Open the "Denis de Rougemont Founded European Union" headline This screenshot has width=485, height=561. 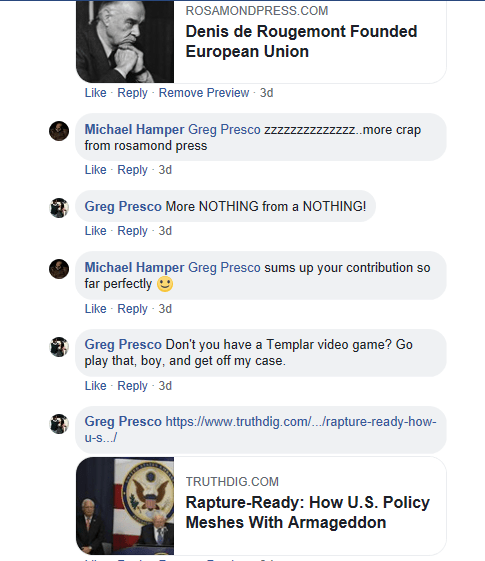301,42
